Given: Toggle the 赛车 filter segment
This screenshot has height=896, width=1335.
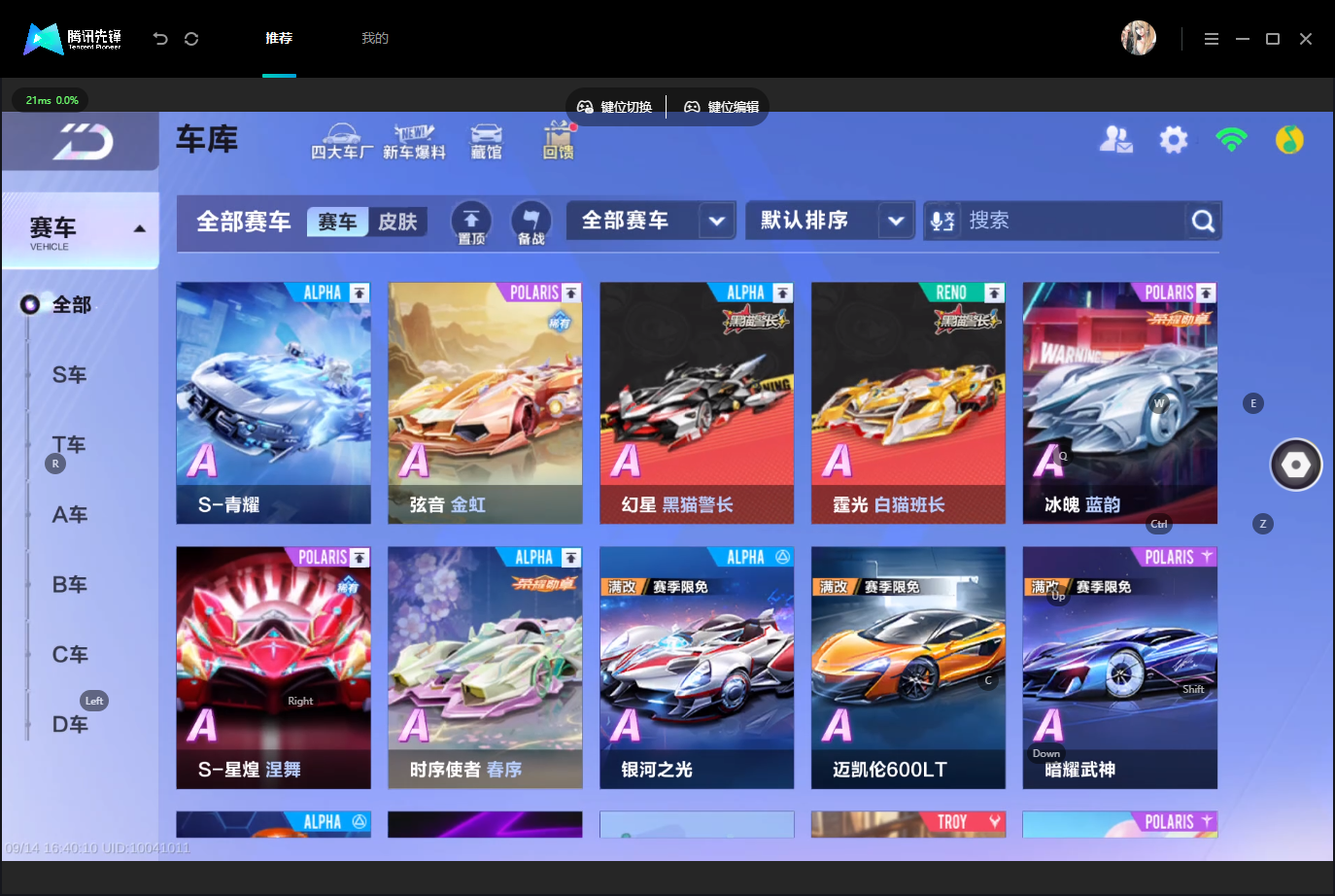Looking at the screenshot, I should 337,222.
